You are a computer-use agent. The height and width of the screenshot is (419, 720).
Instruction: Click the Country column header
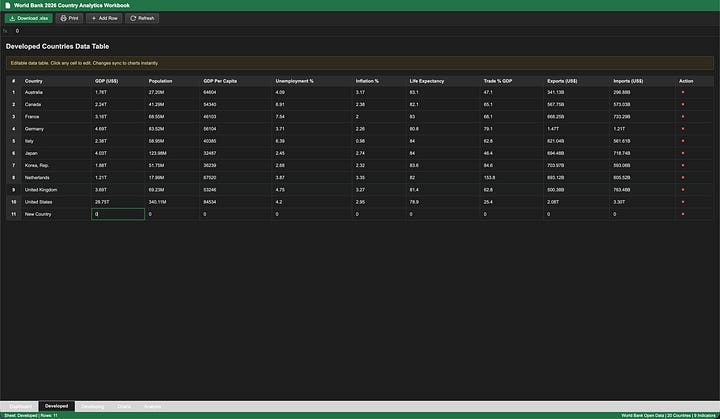56,81
